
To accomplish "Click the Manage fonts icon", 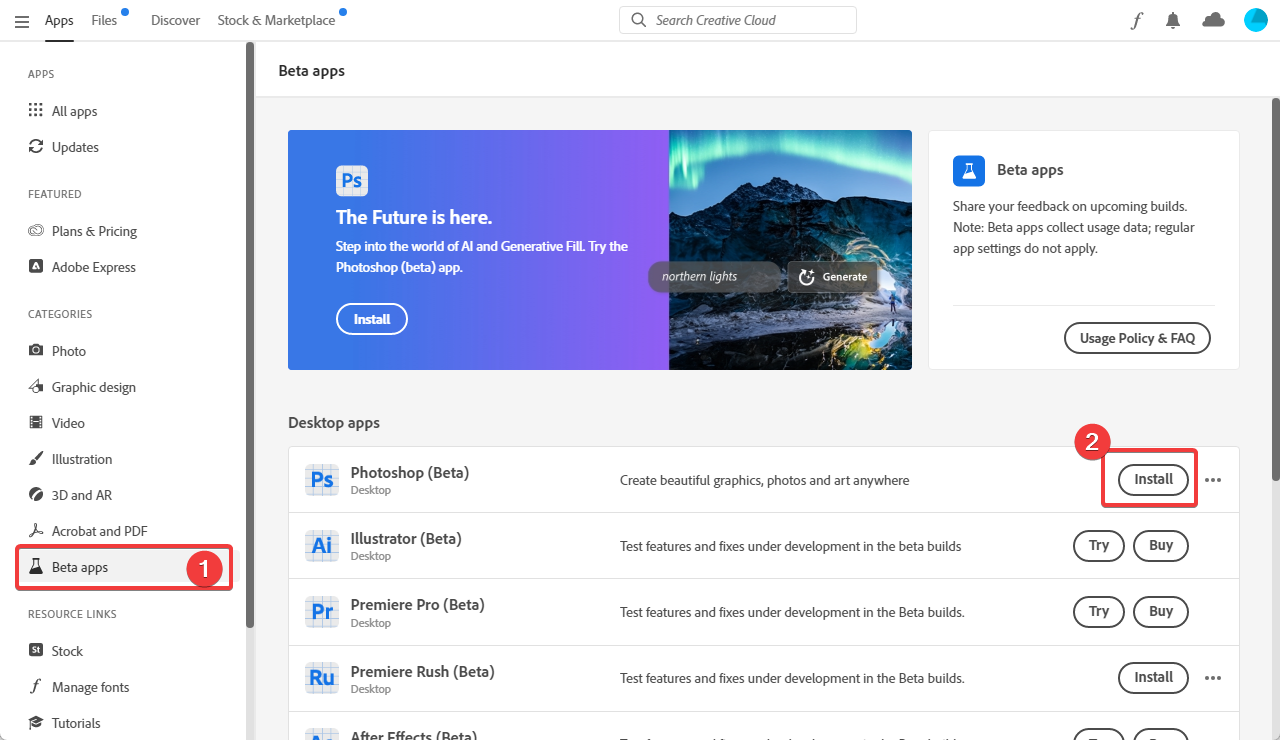I will (x=36, y=686).
